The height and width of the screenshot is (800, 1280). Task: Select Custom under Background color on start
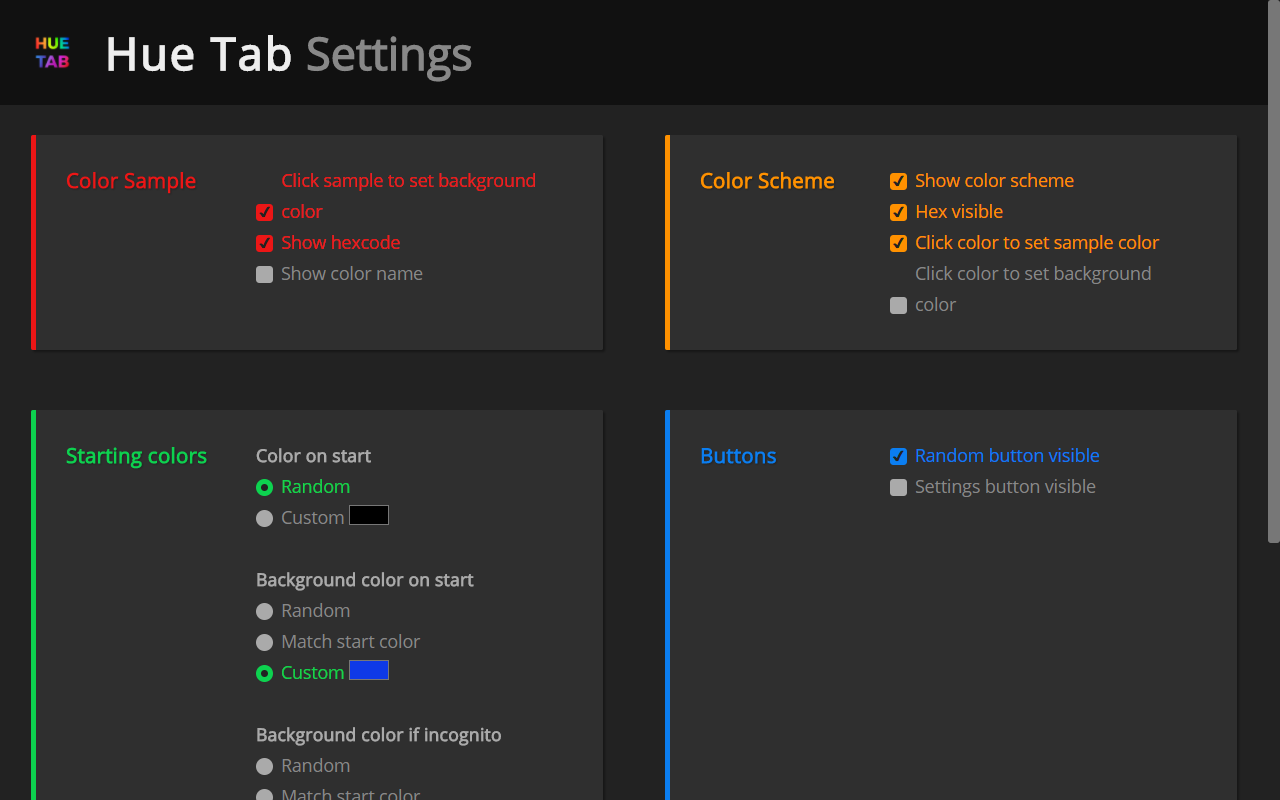pos(264,673)
